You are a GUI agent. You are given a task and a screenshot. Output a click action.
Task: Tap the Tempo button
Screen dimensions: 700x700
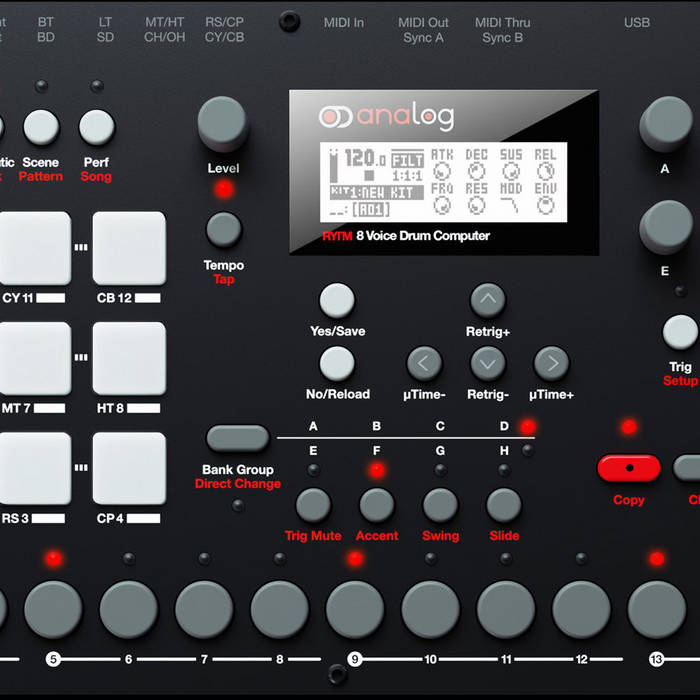coord(223,230)
